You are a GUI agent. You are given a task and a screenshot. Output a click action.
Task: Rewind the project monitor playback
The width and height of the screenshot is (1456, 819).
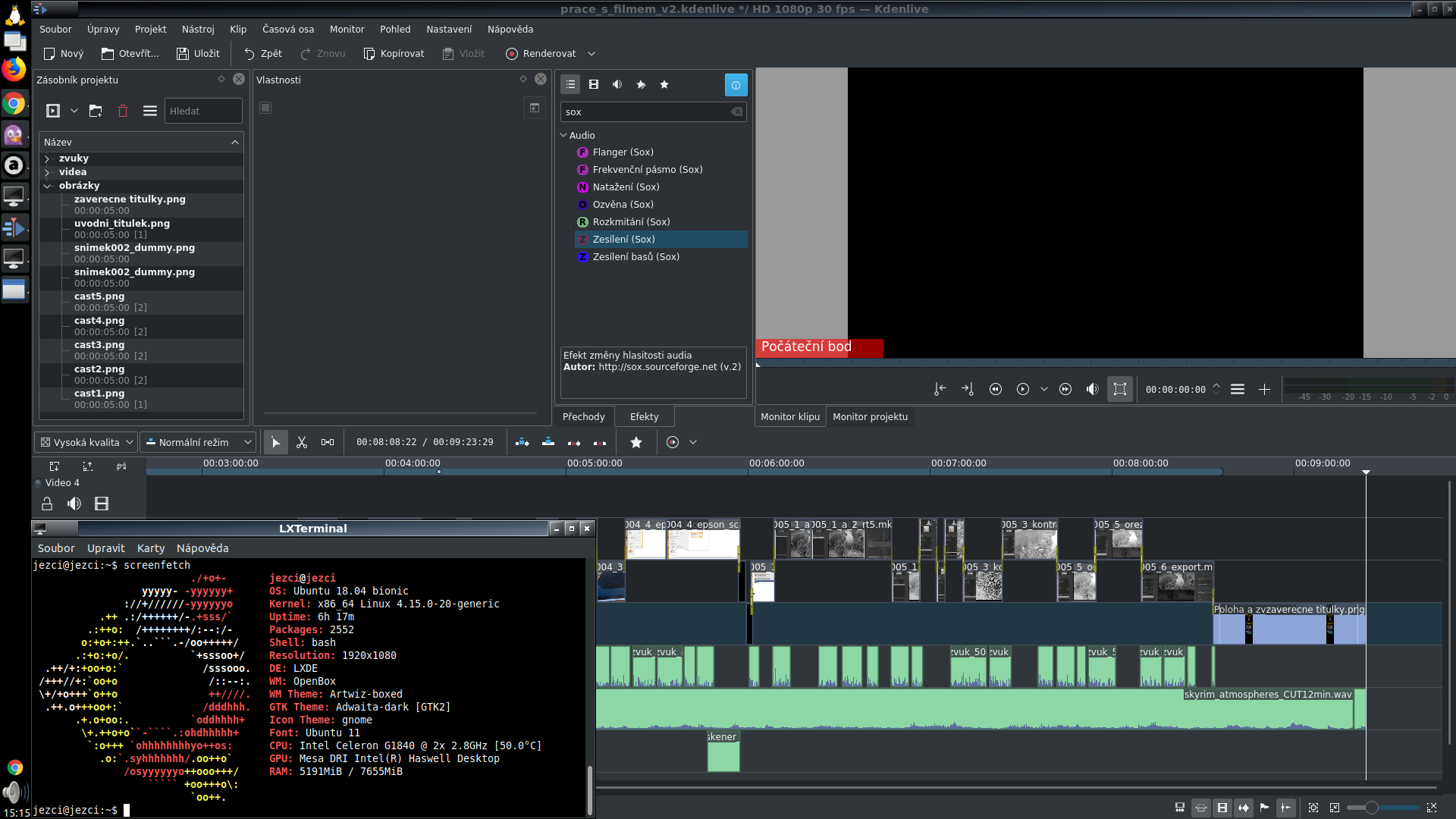996,389
